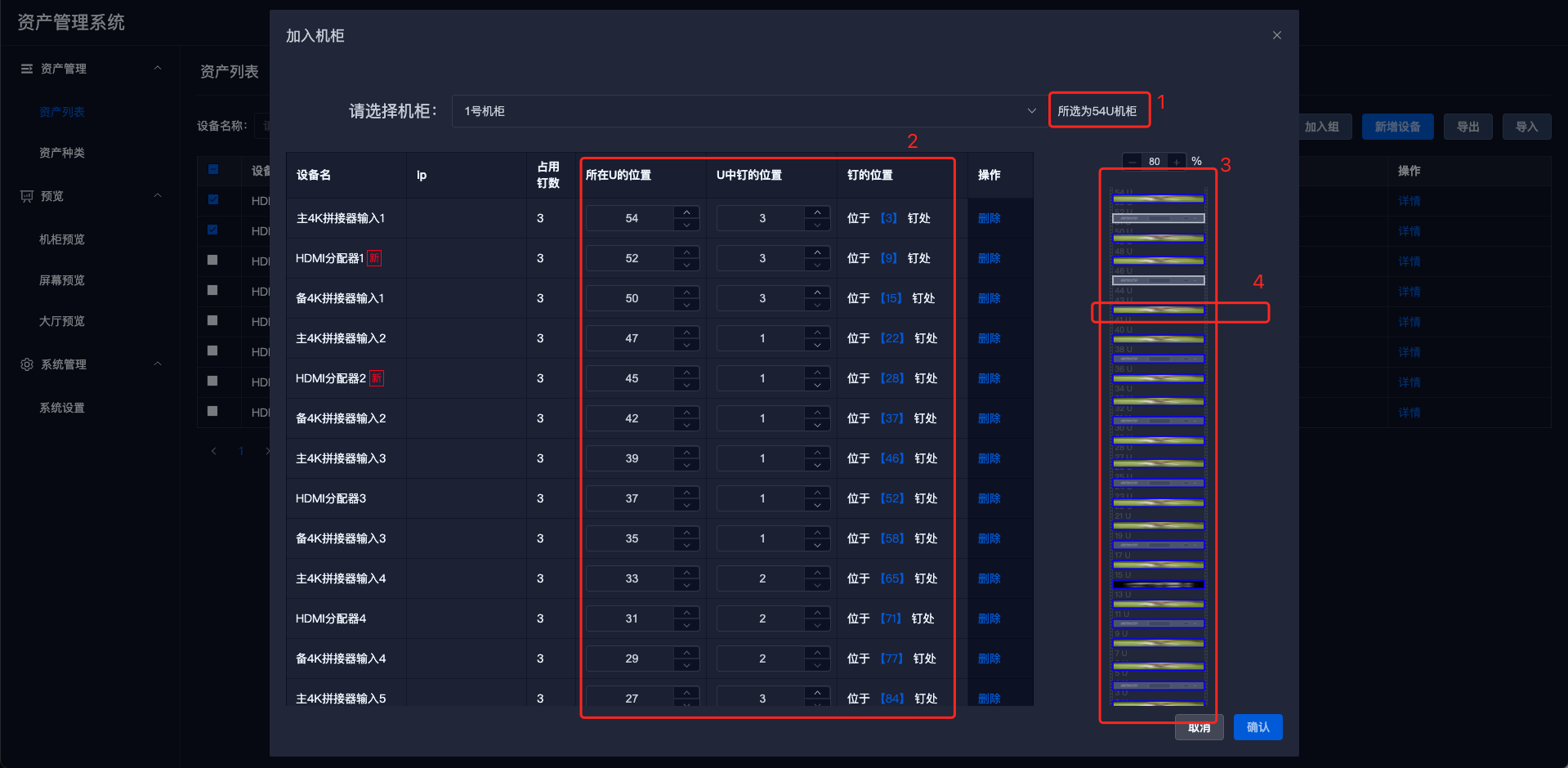Click nail location 【15】 text
The image size is (1568, 768).
[x=891, y=298]
